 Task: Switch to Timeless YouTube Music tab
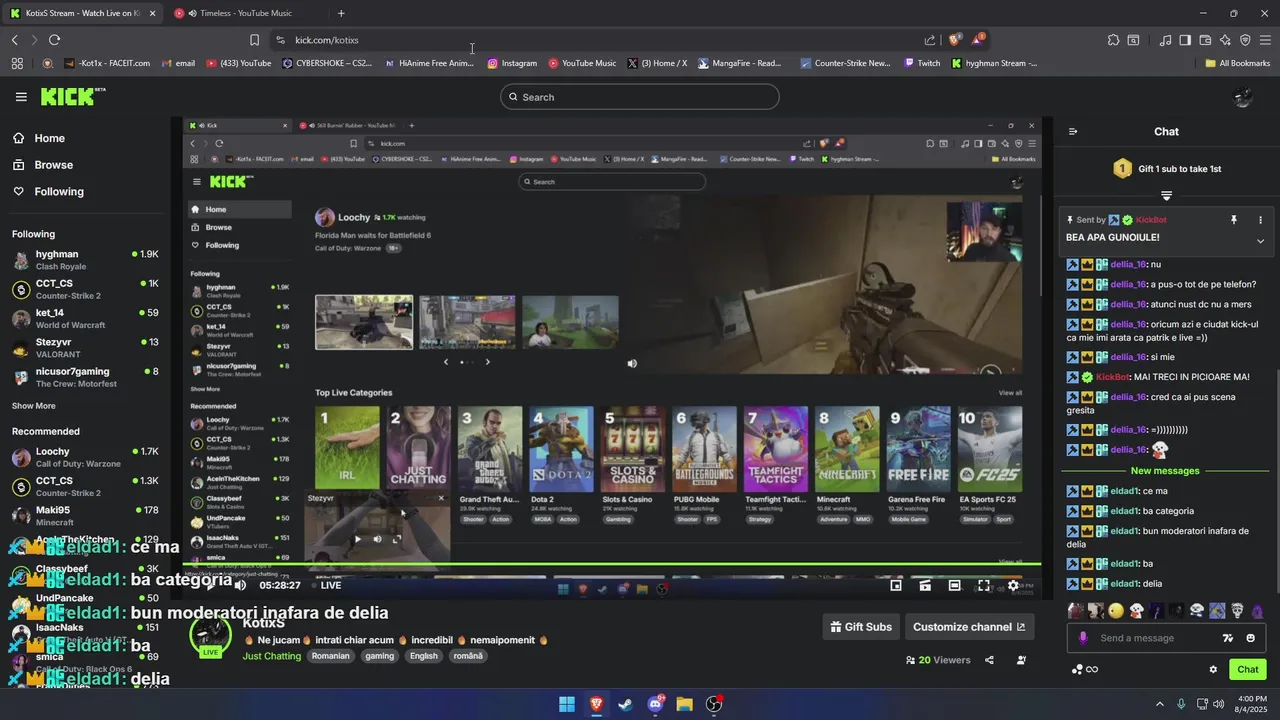click(245, 13)
